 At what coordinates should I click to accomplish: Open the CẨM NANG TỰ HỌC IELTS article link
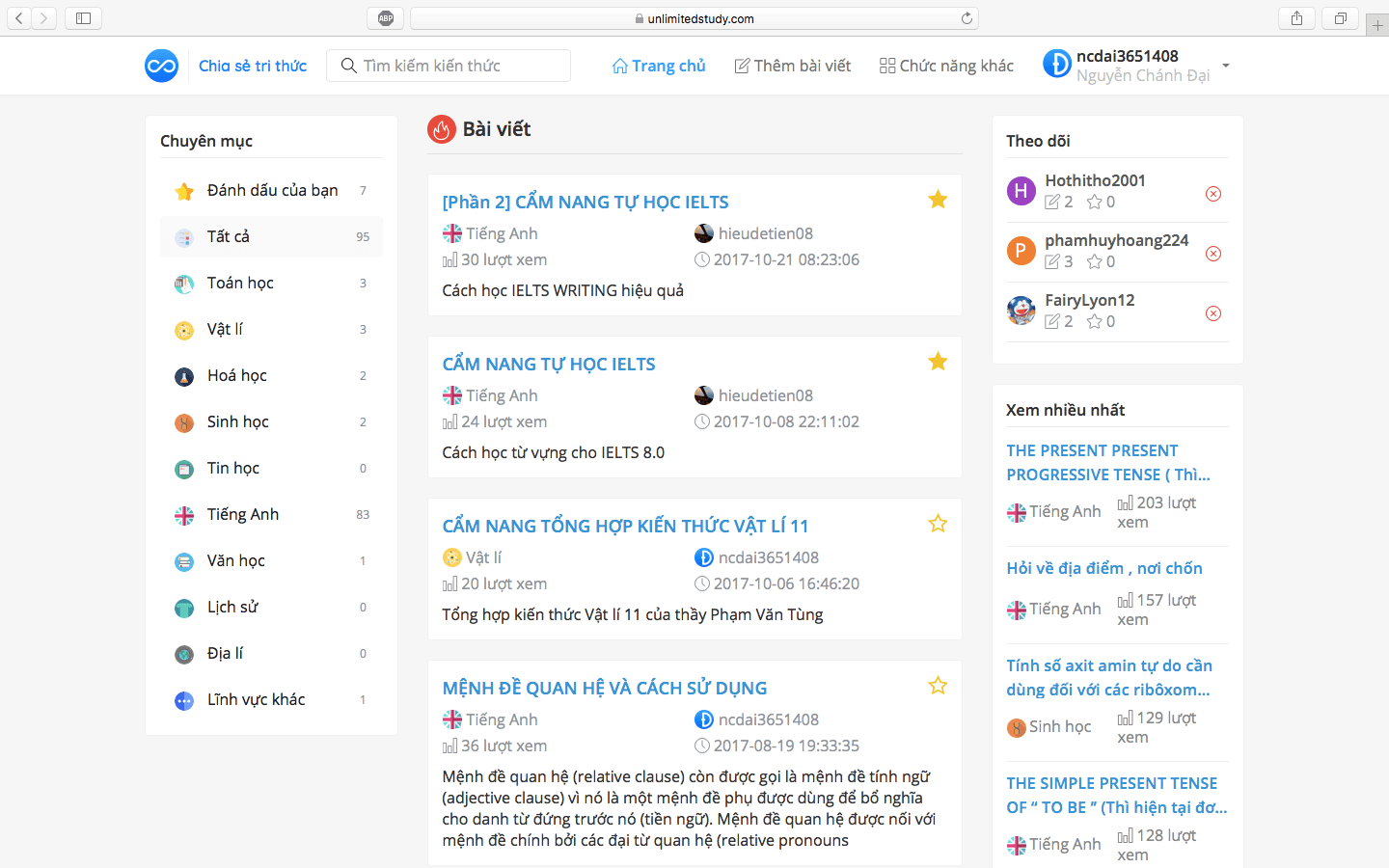point(549,364)
